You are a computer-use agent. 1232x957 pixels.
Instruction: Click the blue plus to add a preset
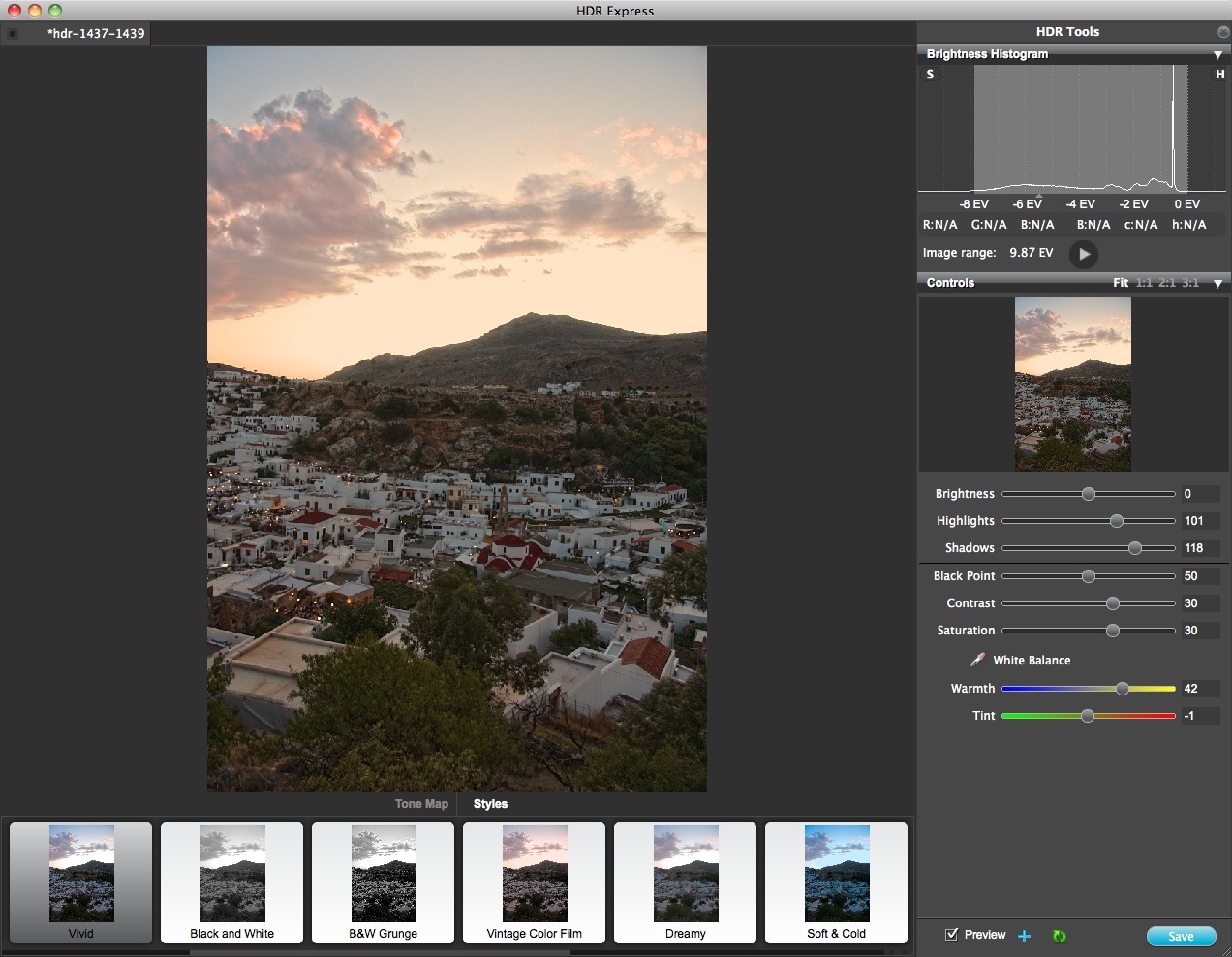(x=1024, y=936)
